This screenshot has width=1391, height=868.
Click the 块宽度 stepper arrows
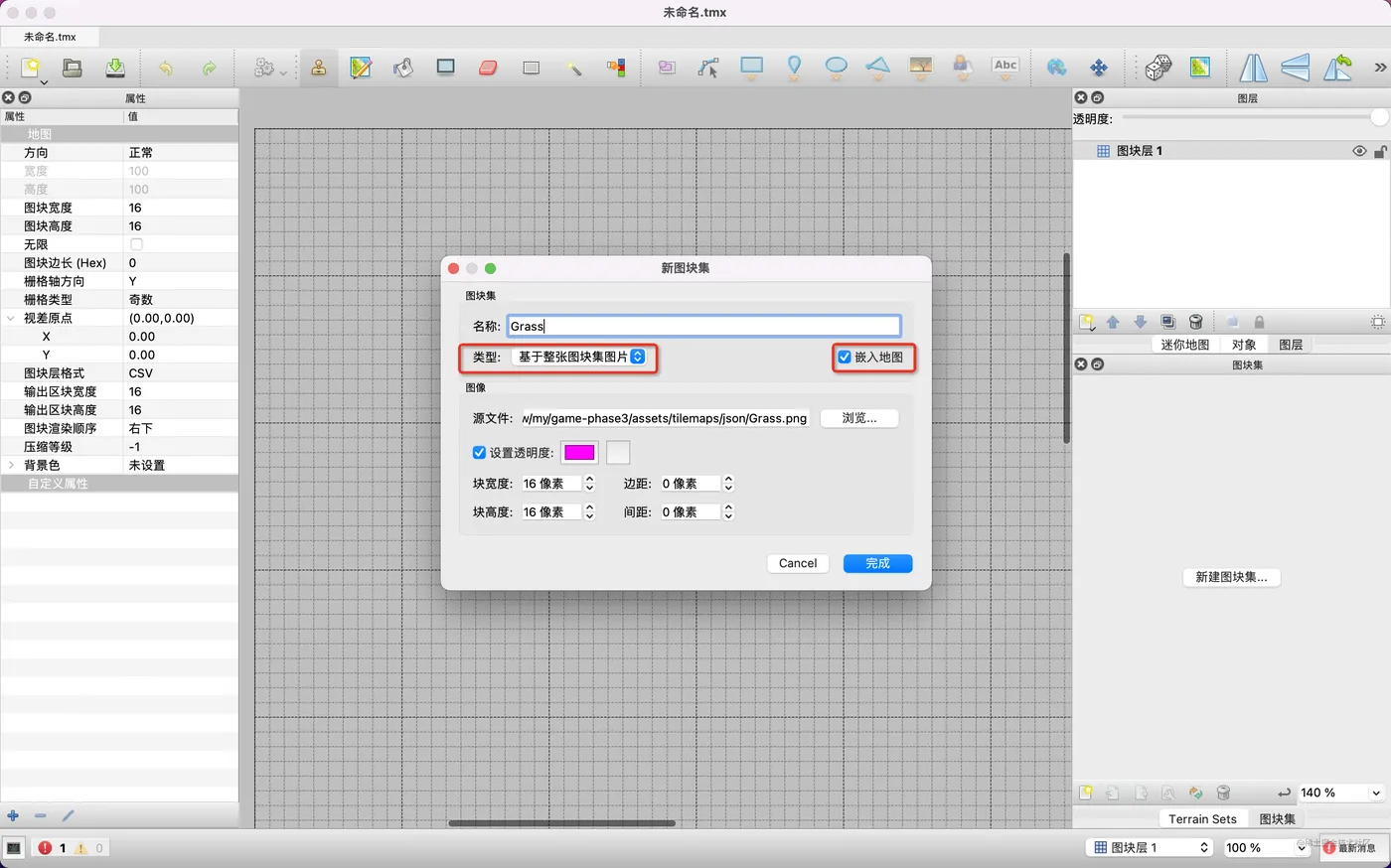pos(589,484)
